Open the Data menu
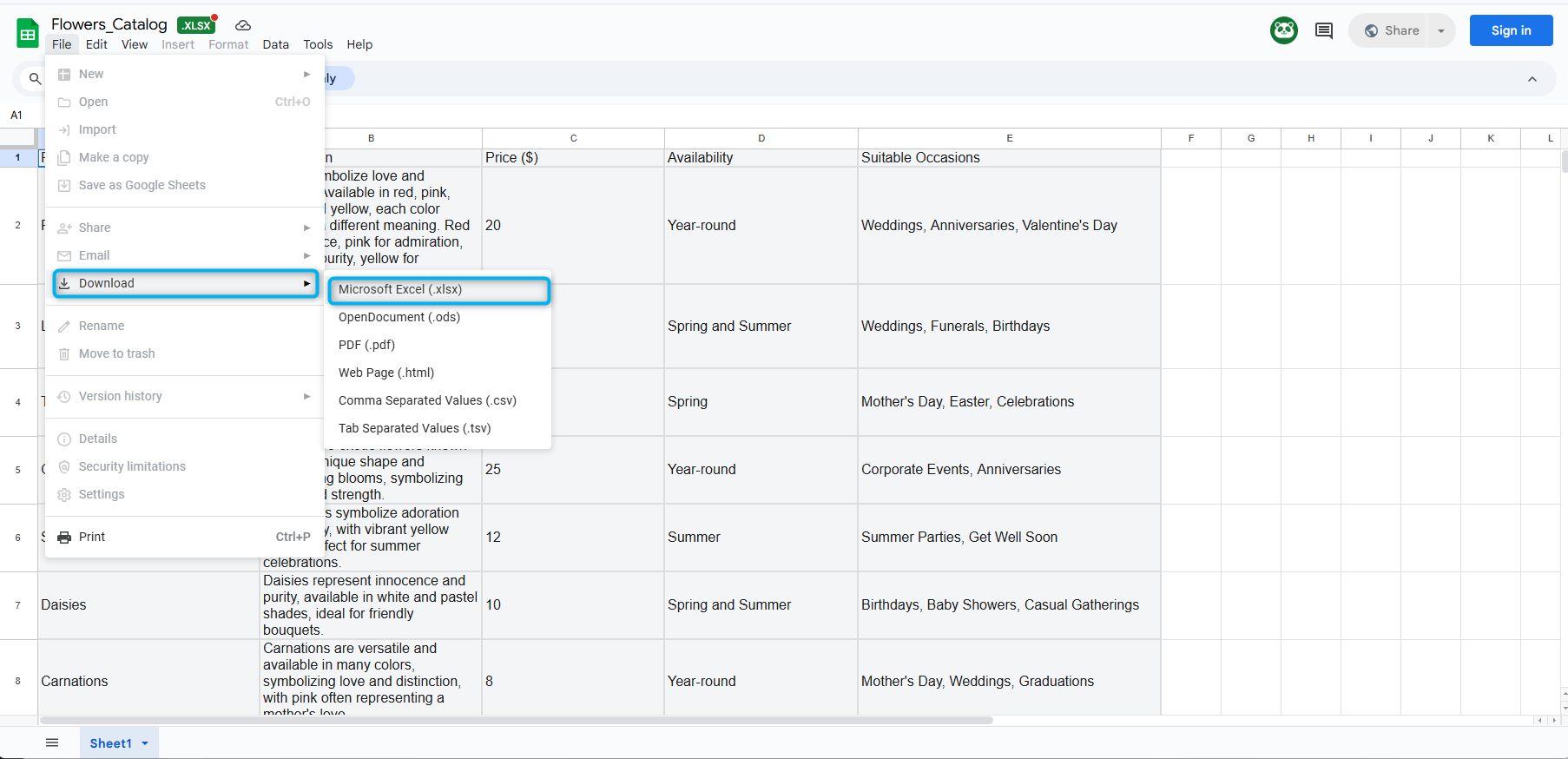The width and height of the screenshot is (1568, 759). coord(275,44)
